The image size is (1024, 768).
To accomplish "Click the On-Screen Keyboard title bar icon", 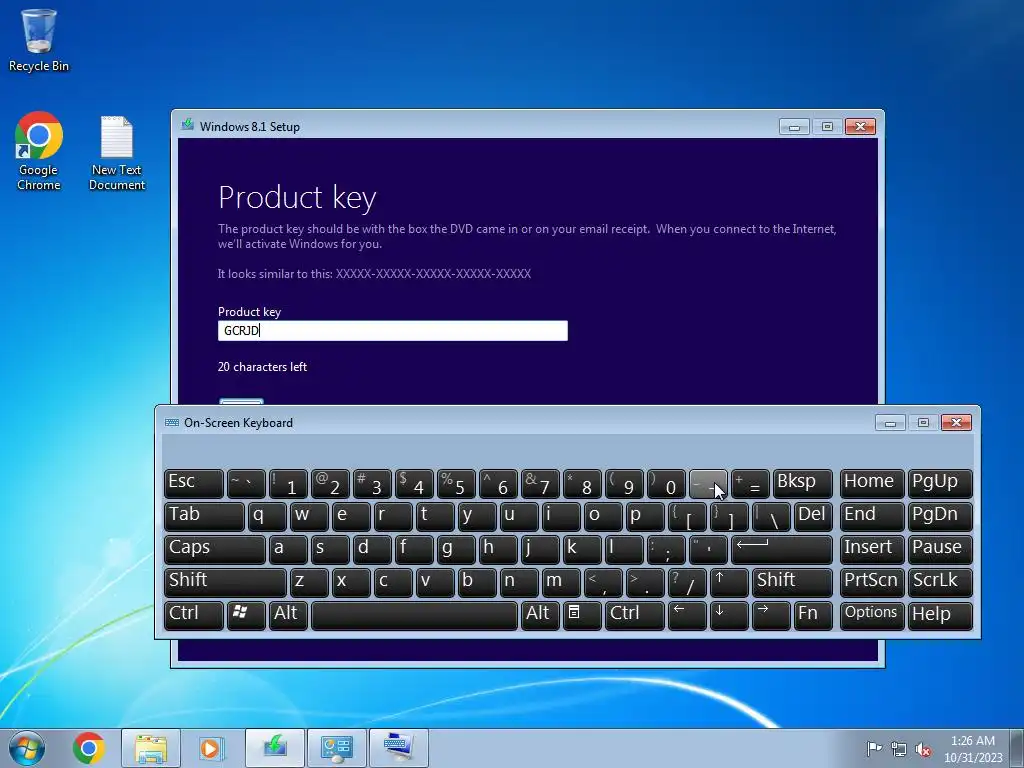I will pos(172,423).
